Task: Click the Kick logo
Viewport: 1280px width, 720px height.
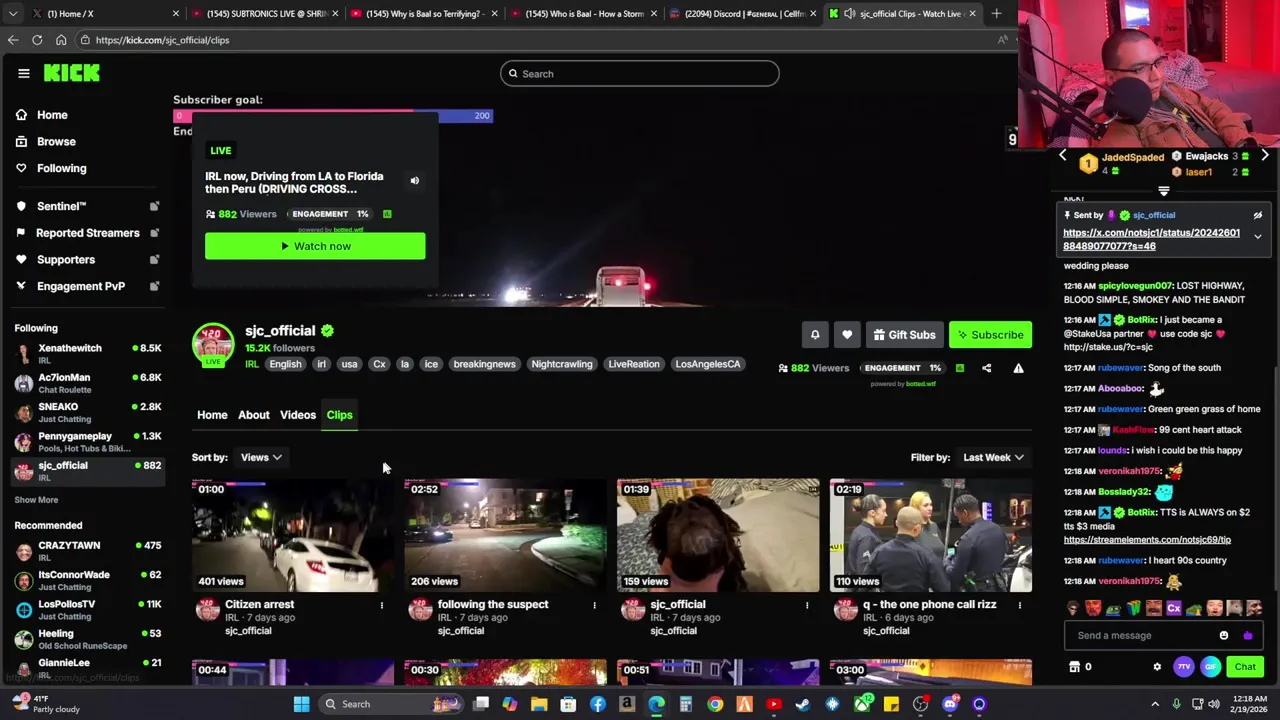Action: pos(71,73)
